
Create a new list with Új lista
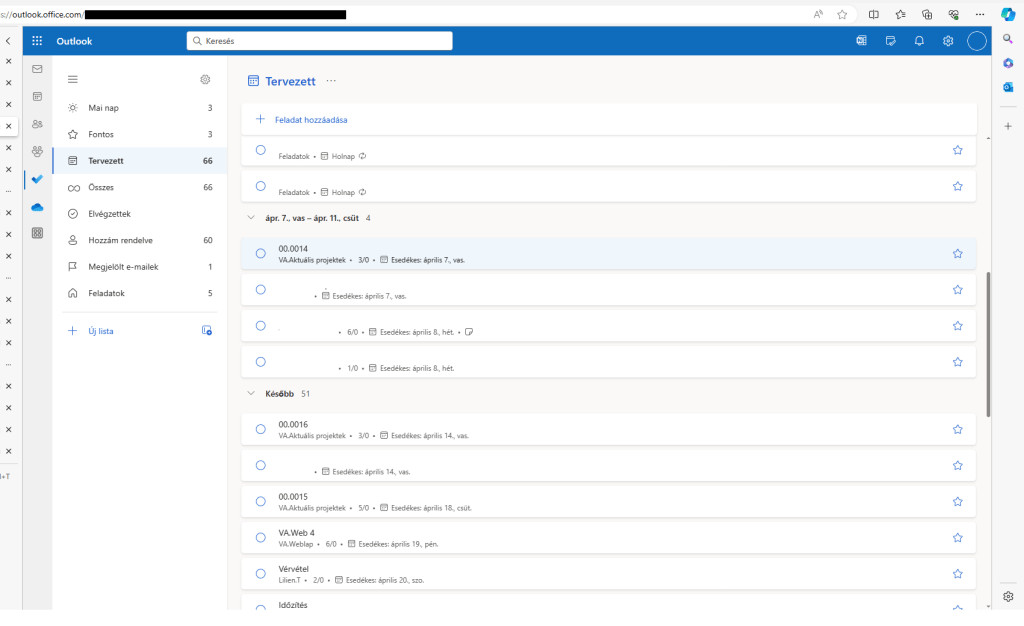click(x=100, y=331)
